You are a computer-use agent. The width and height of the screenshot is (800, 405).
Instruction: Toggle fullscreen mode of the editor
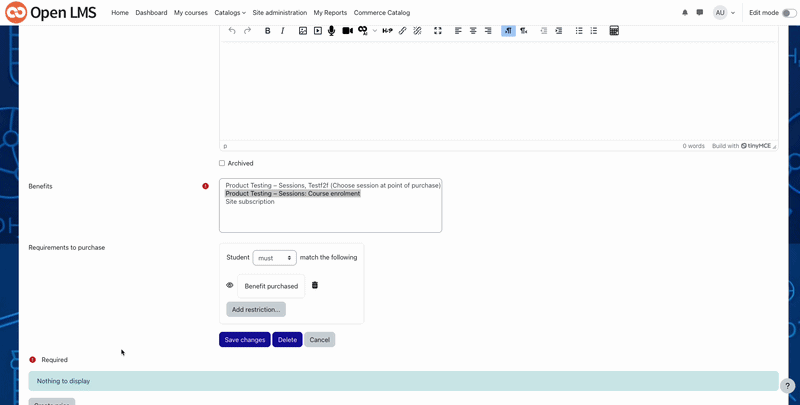[438, 31]
